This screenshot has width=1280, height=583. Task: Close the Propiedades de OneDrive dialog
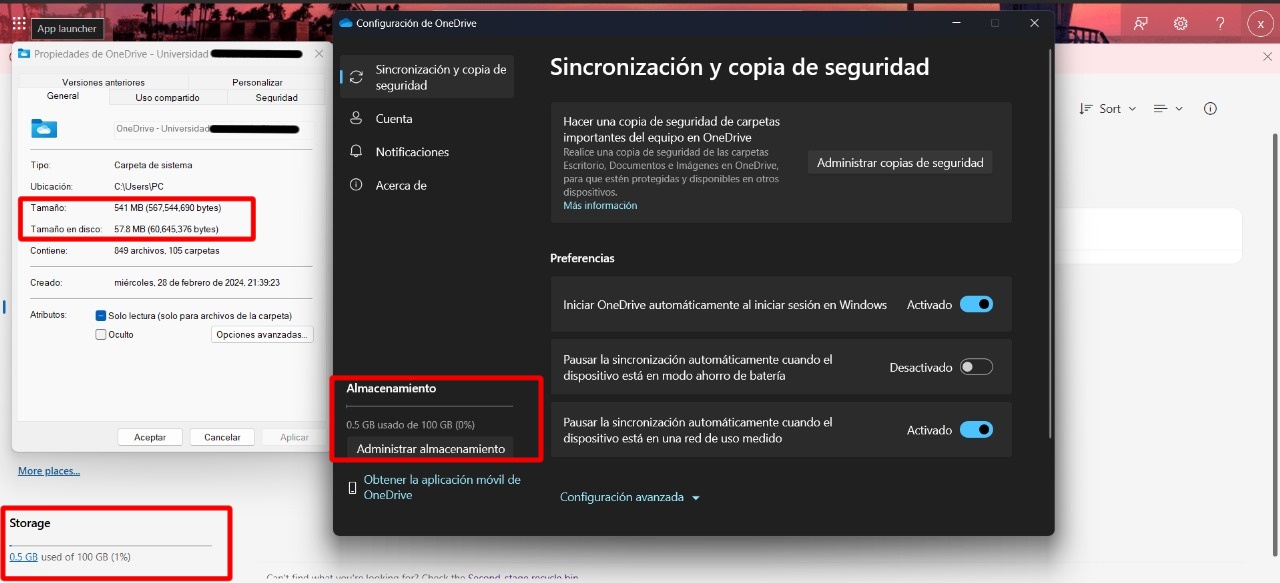click(319, 53)
